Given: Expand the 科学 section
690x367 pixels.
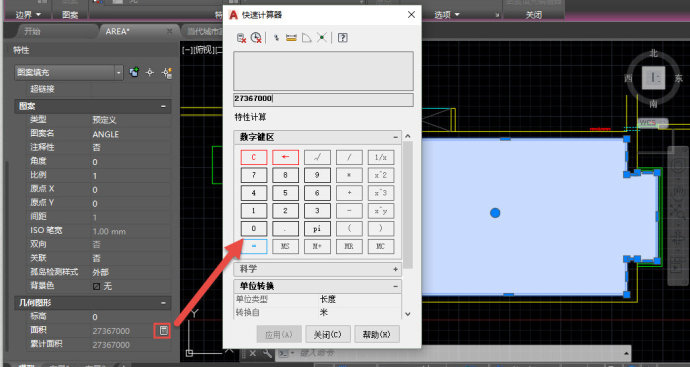Looking at the screenshot, I should coord(395,269).
